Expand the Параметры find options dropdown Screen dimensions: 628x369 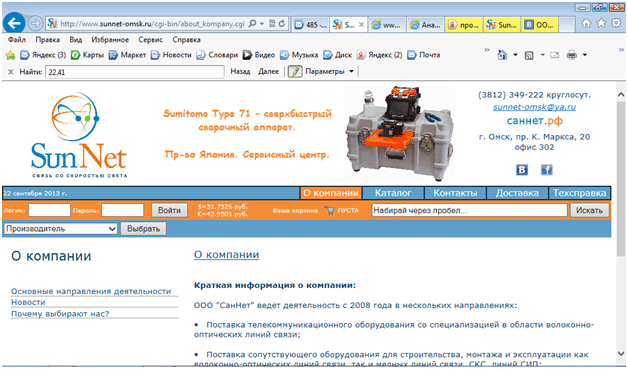coord(351,72)
